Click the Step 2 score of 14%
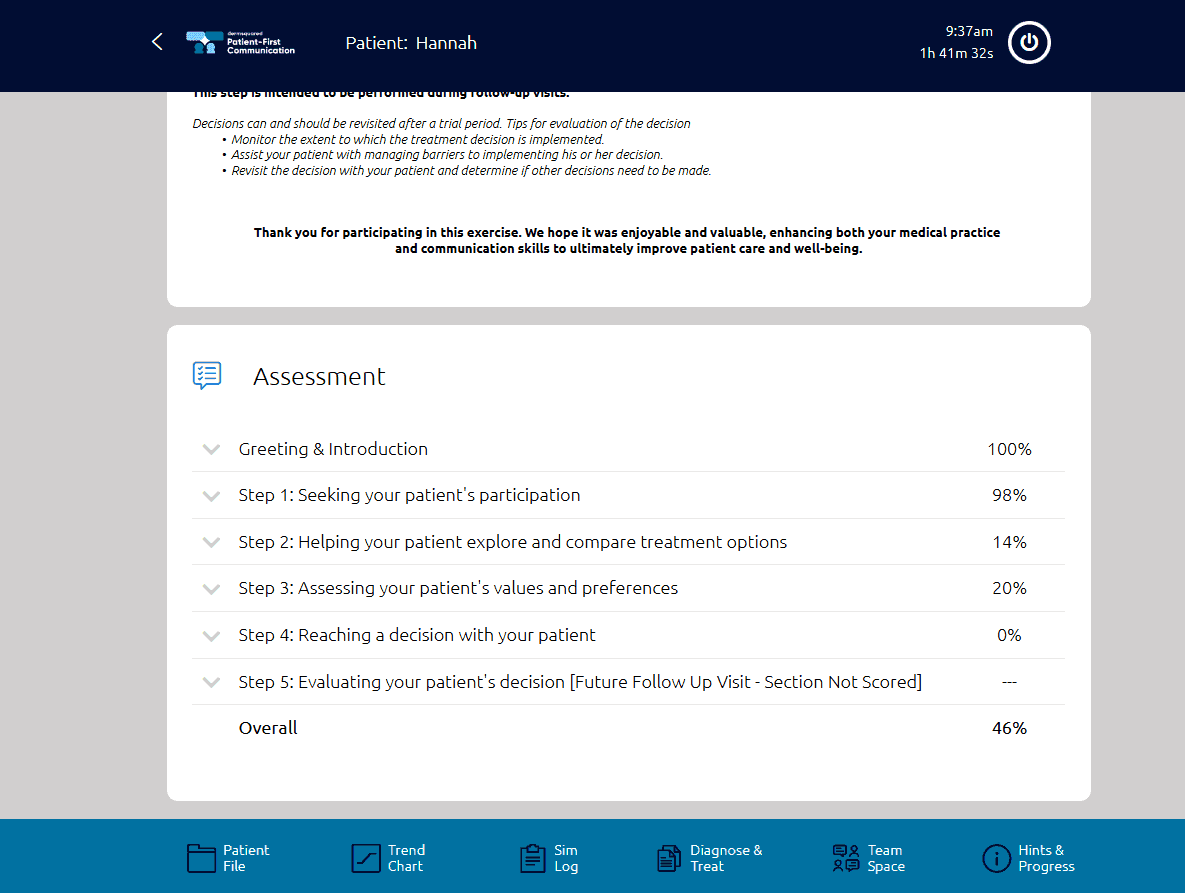Image resolution: width=1185 pixels, height=893 pixels. click(1009, 542)
